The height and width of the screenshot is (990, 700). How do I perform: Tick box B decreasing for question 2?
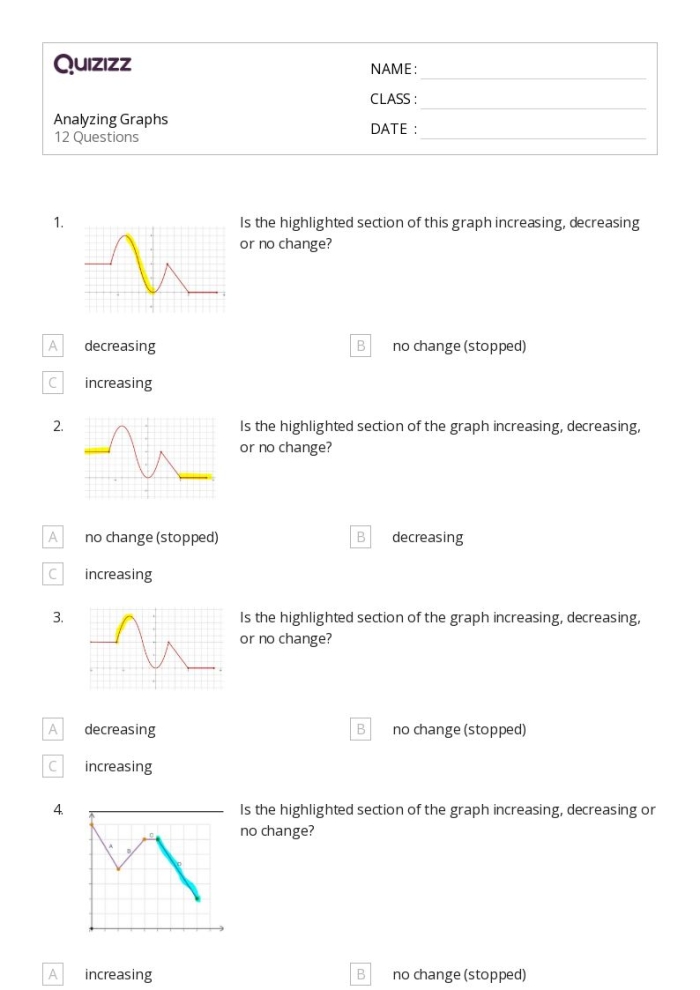(360, 537)
